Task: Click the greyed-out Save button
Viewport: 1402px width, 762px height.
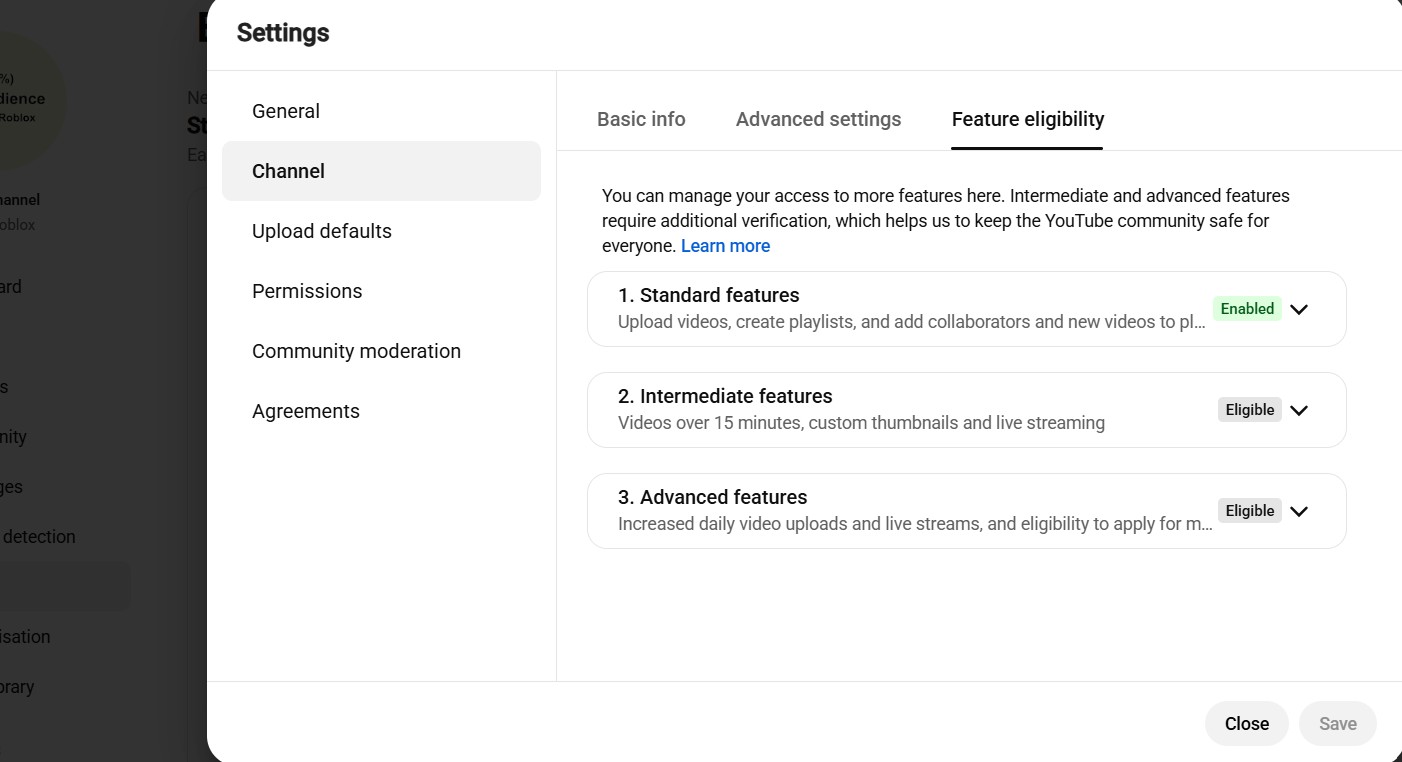Action: tap(1338, 723)
